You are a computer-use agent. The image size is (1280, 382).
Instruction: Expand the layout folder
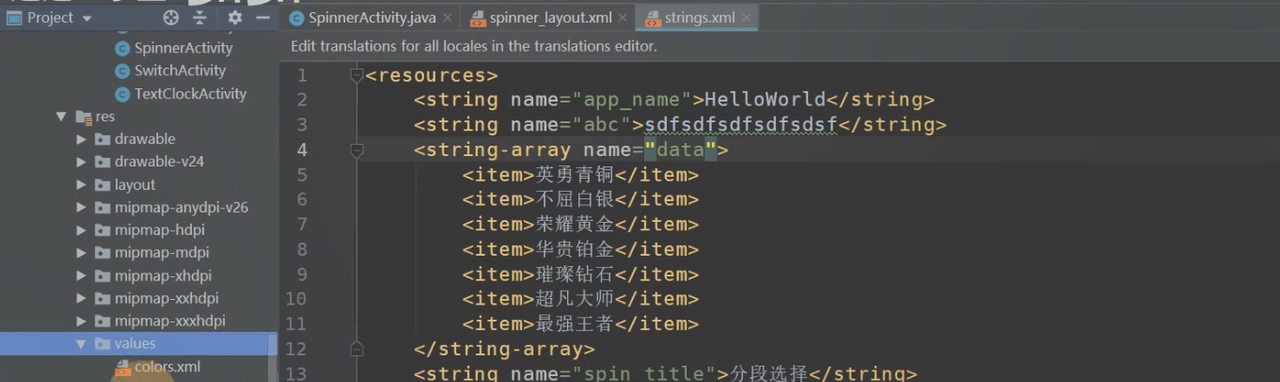coord(82,185)
